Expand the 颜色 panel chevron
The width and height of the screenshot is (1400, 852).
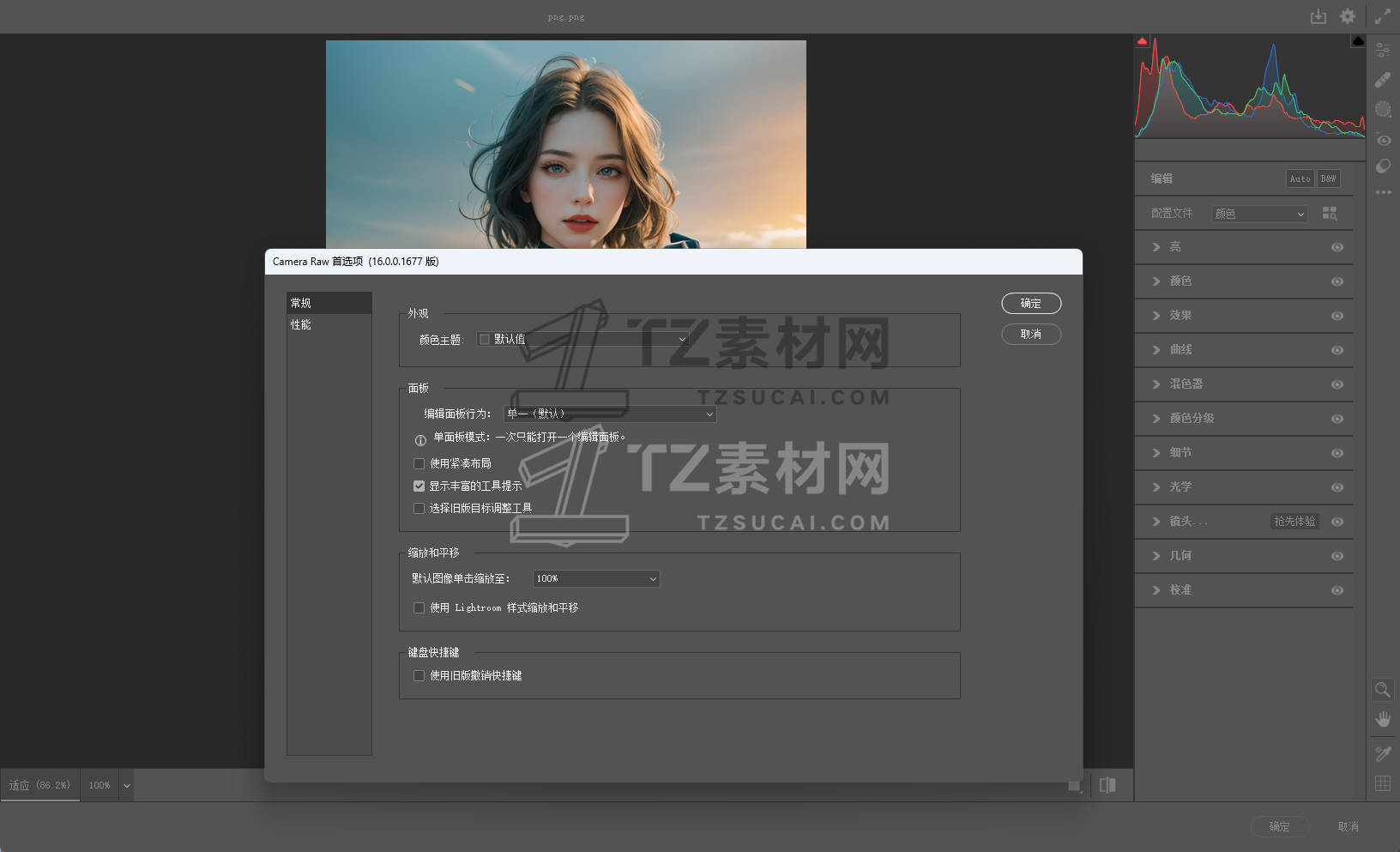(1156, 281)
